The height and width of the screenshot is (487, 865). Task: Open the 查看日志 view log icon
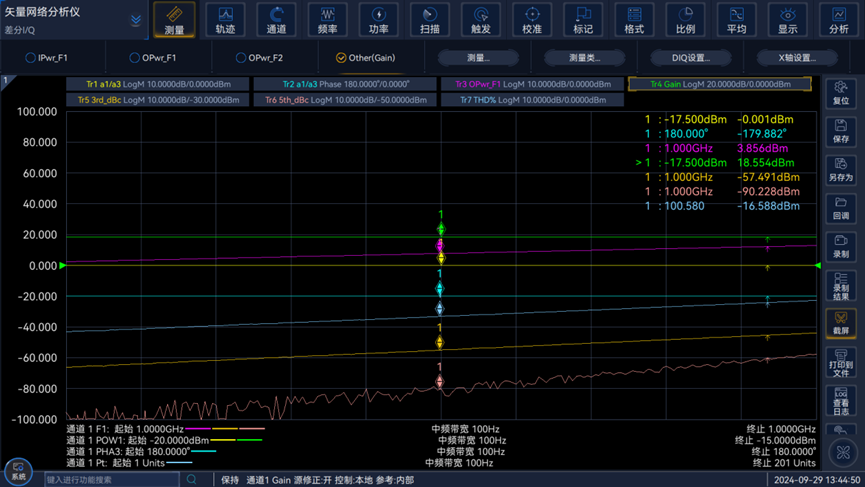point(841,401)
